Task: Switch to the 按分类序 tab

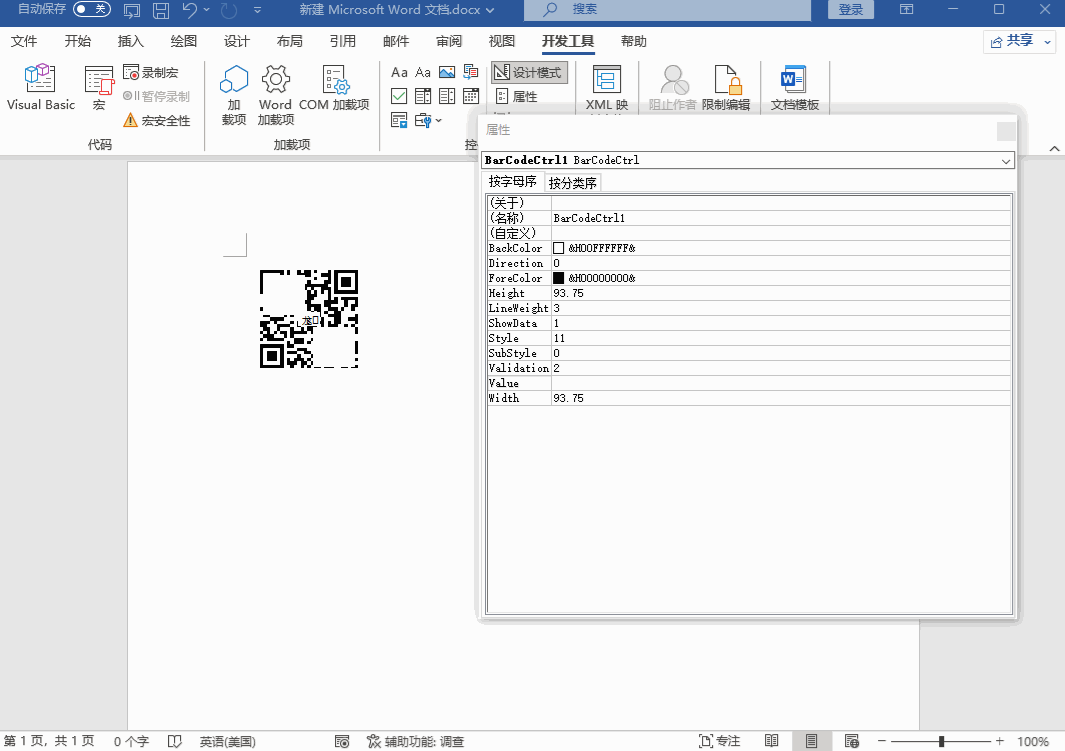Action: click(x=573, y=183)
